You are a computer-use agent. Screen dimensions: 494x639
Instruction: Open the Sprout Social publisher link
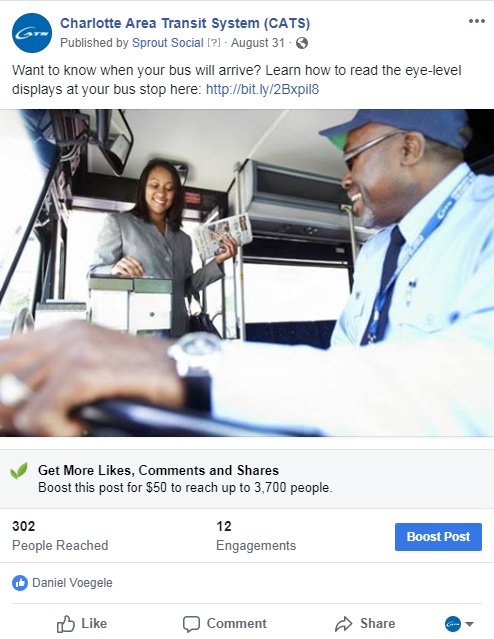(168, 43)
